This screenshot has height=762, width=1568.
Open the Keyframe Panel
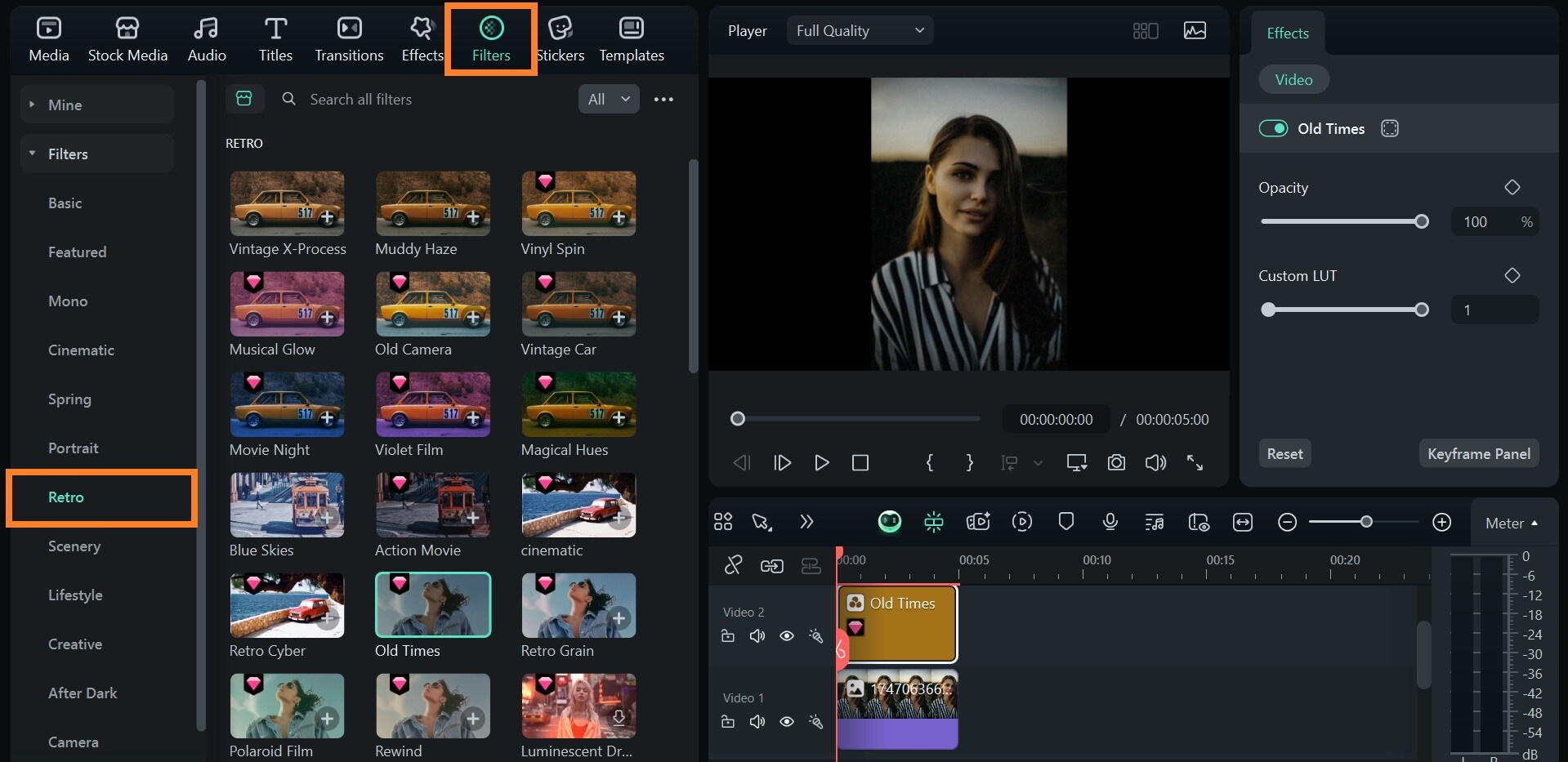1479,453
